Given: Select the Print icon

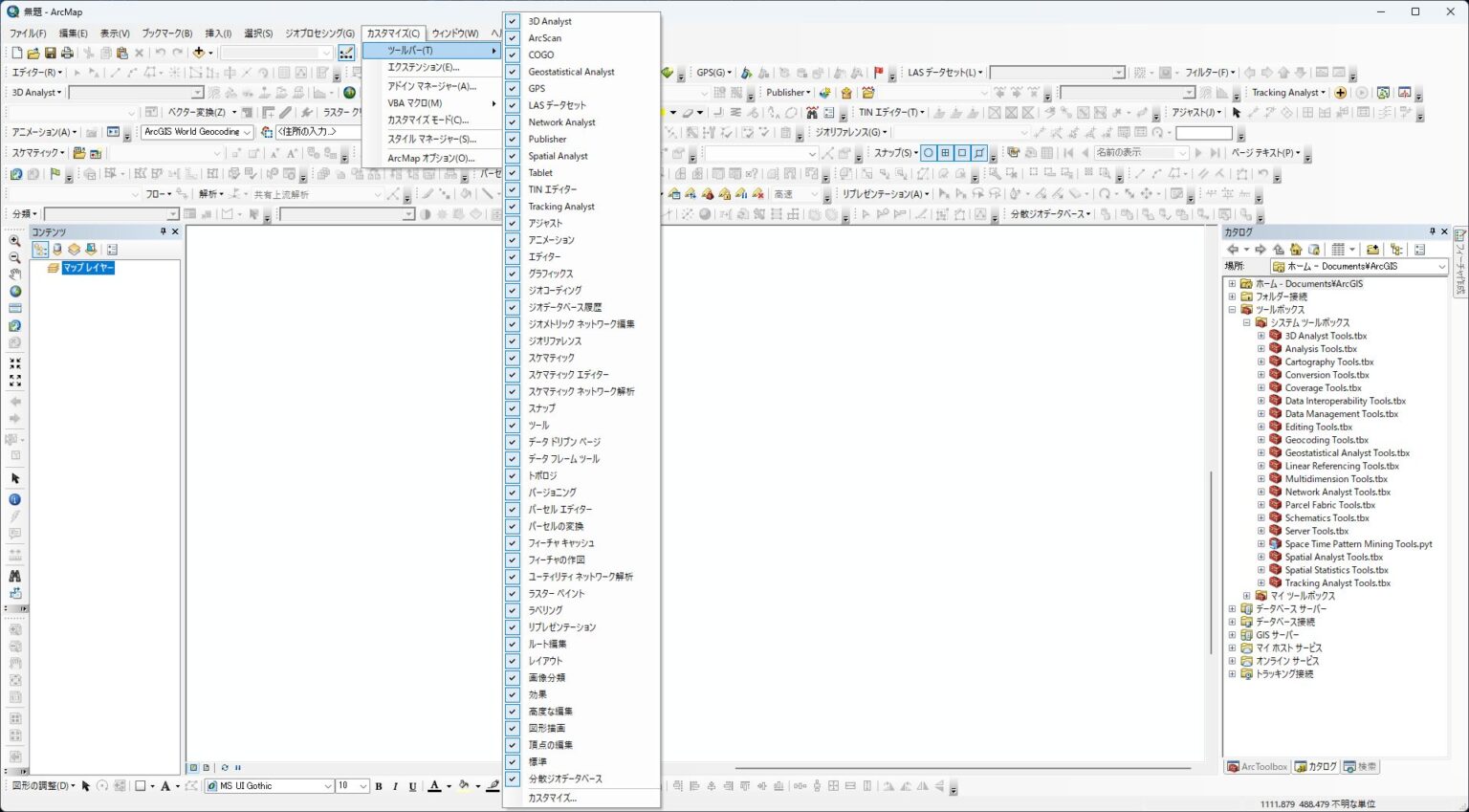Looking at the screenshot, I should [x=66, y=53].
